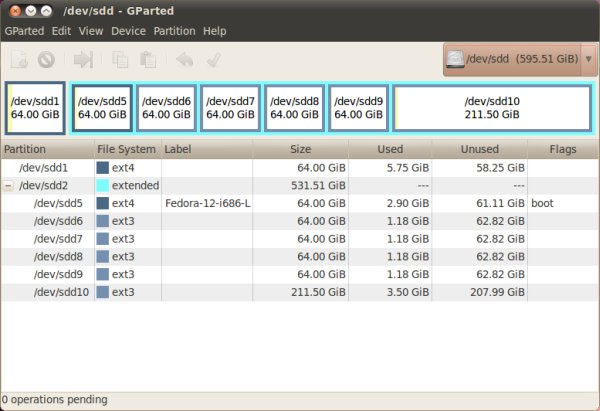Minimize the GParted window
Image resolution: width=600 pixels, height=411 pixels.
pyautogui.click(x=31, y=11)
